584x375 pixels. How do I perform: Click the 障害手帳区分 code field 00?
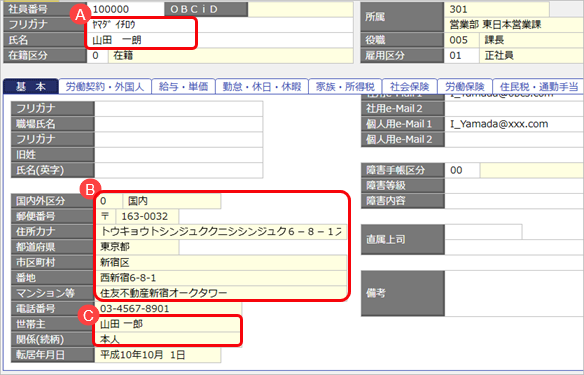(462, 170)
